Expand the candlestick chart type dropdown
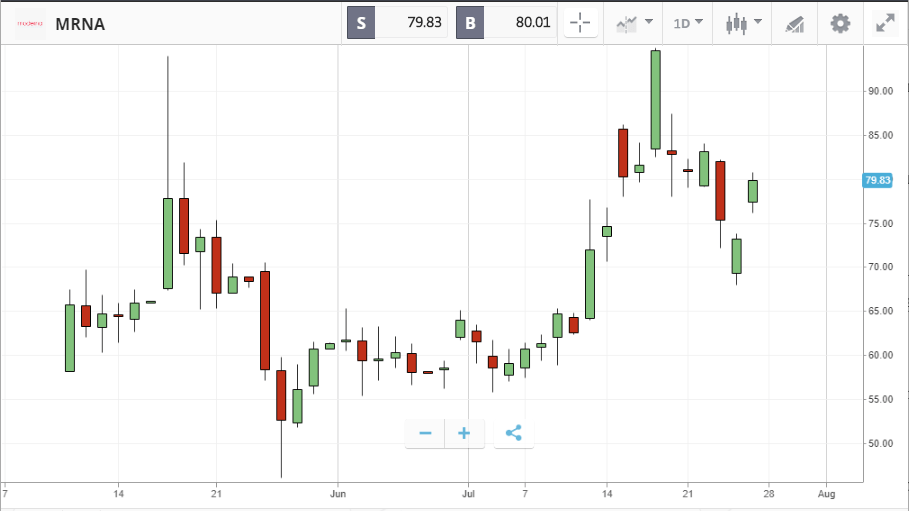Viewport: 909px width, 511px height. tap(757, 22)
